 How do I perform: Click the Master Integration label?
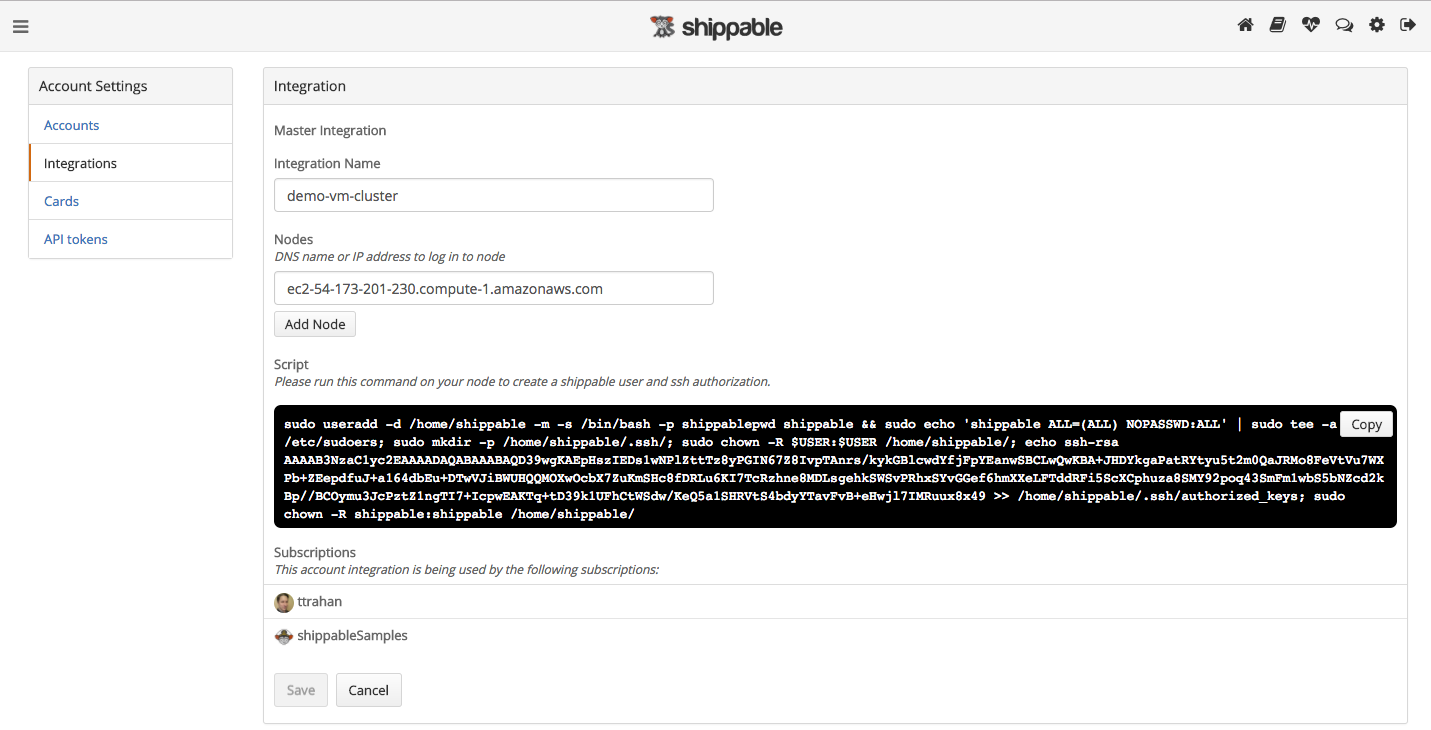(x=330, y=130)
